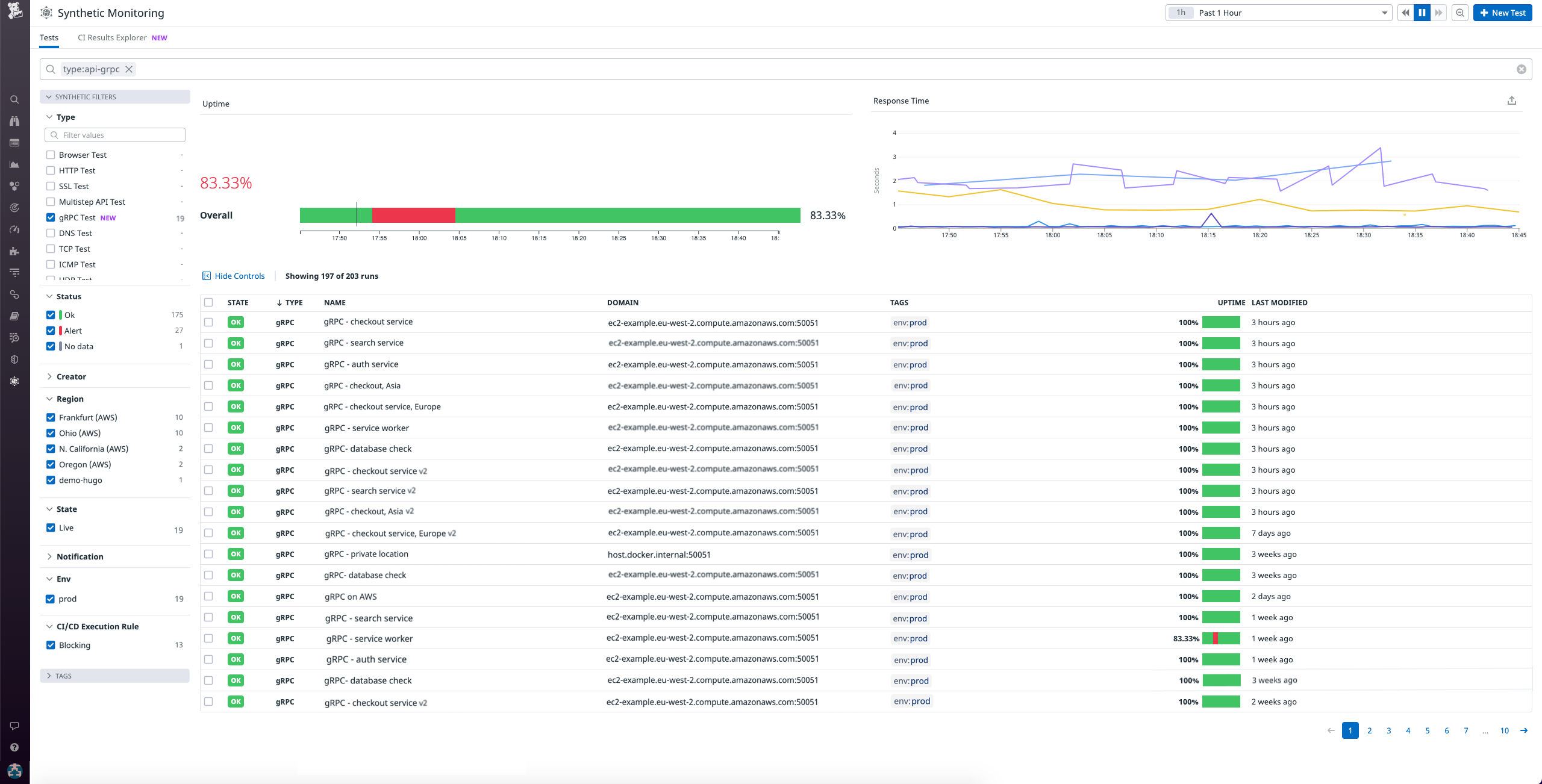Switch to the CI Results Explorer tab
The image size is (1542, 784).
[112, 37]
